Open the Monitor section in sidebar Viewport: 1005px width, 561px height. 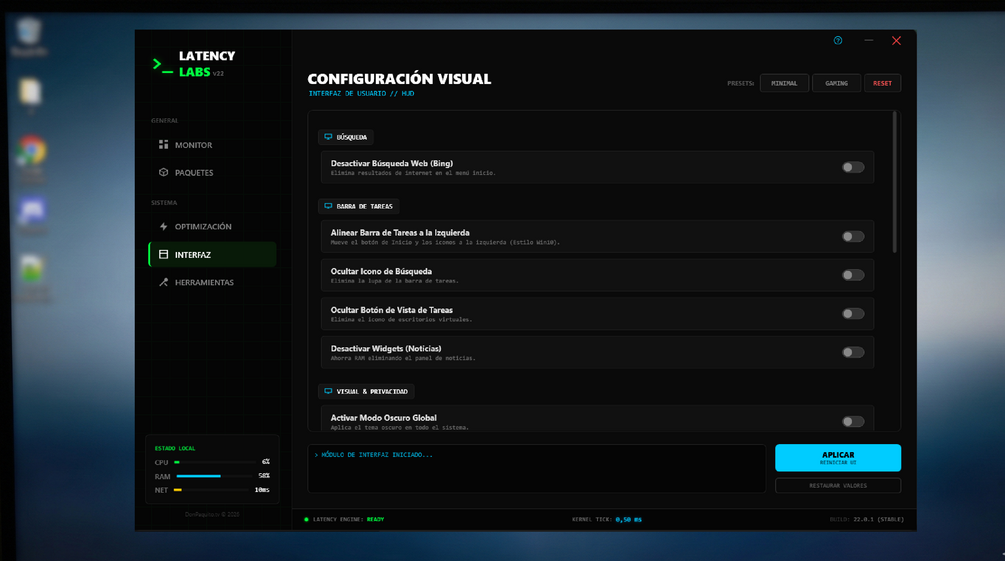(212, 145)
